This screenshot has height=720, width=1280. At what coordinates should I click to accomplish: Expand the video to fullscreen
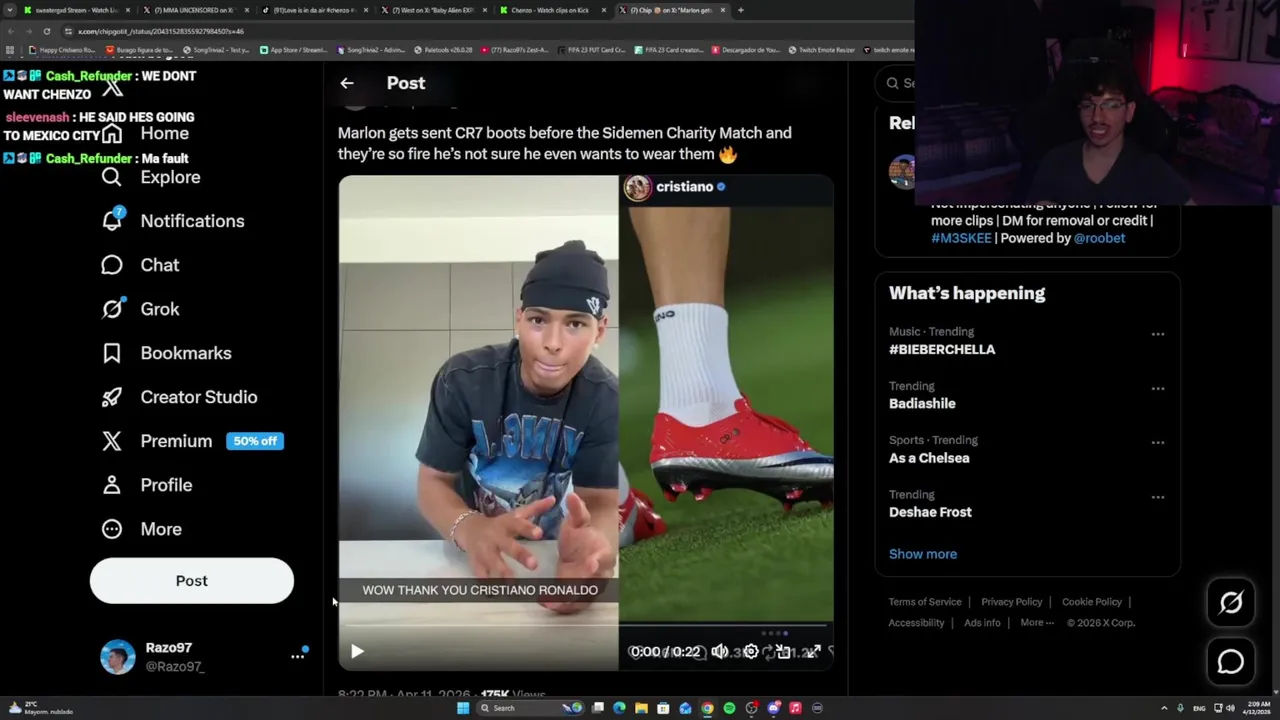[814, 651]
